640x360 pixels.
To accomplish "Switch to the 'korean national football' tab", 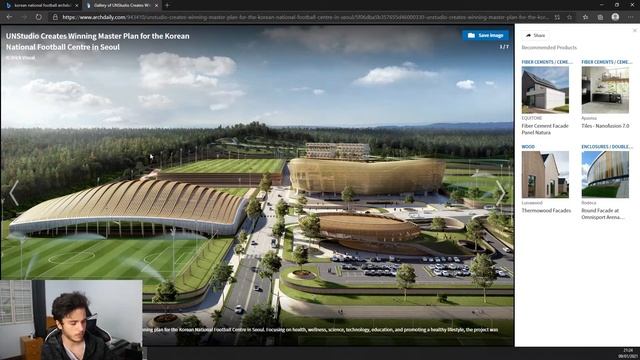I will 41,5.
